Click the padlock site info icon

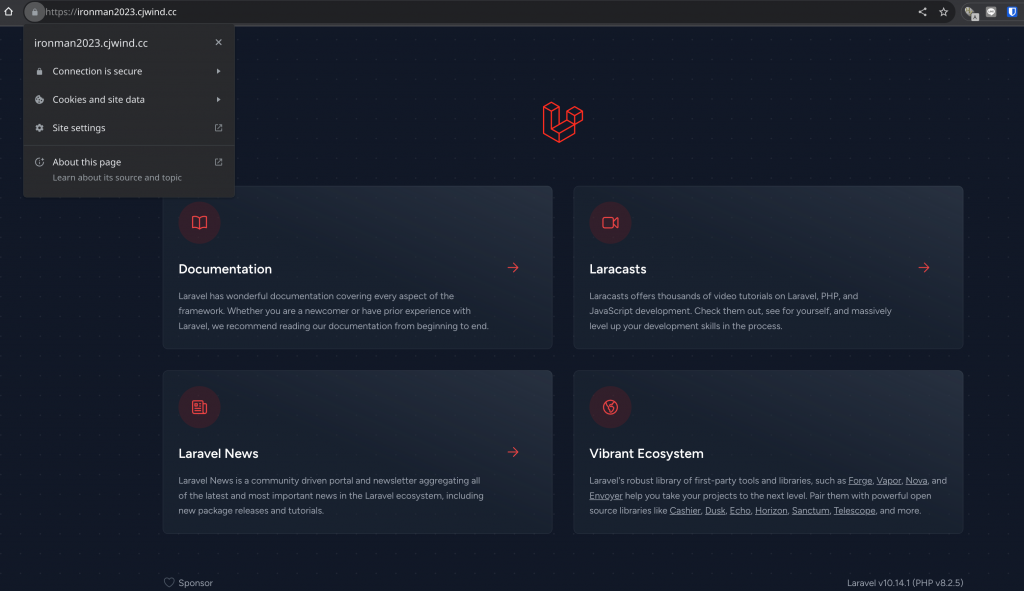(35, 12)
